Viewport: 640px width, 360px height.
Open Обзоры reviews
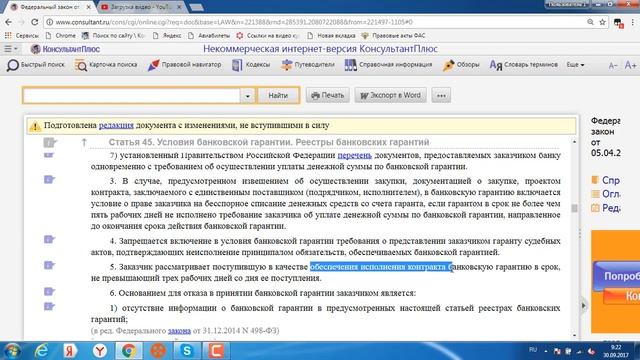pos(461,64)
